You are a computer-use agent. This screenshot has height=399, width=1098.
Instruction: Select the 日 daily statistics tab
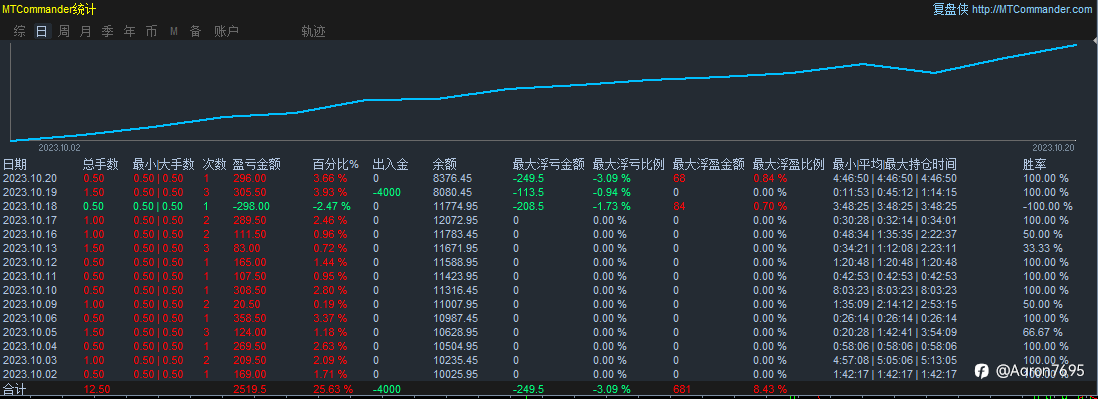click(42, 31)
